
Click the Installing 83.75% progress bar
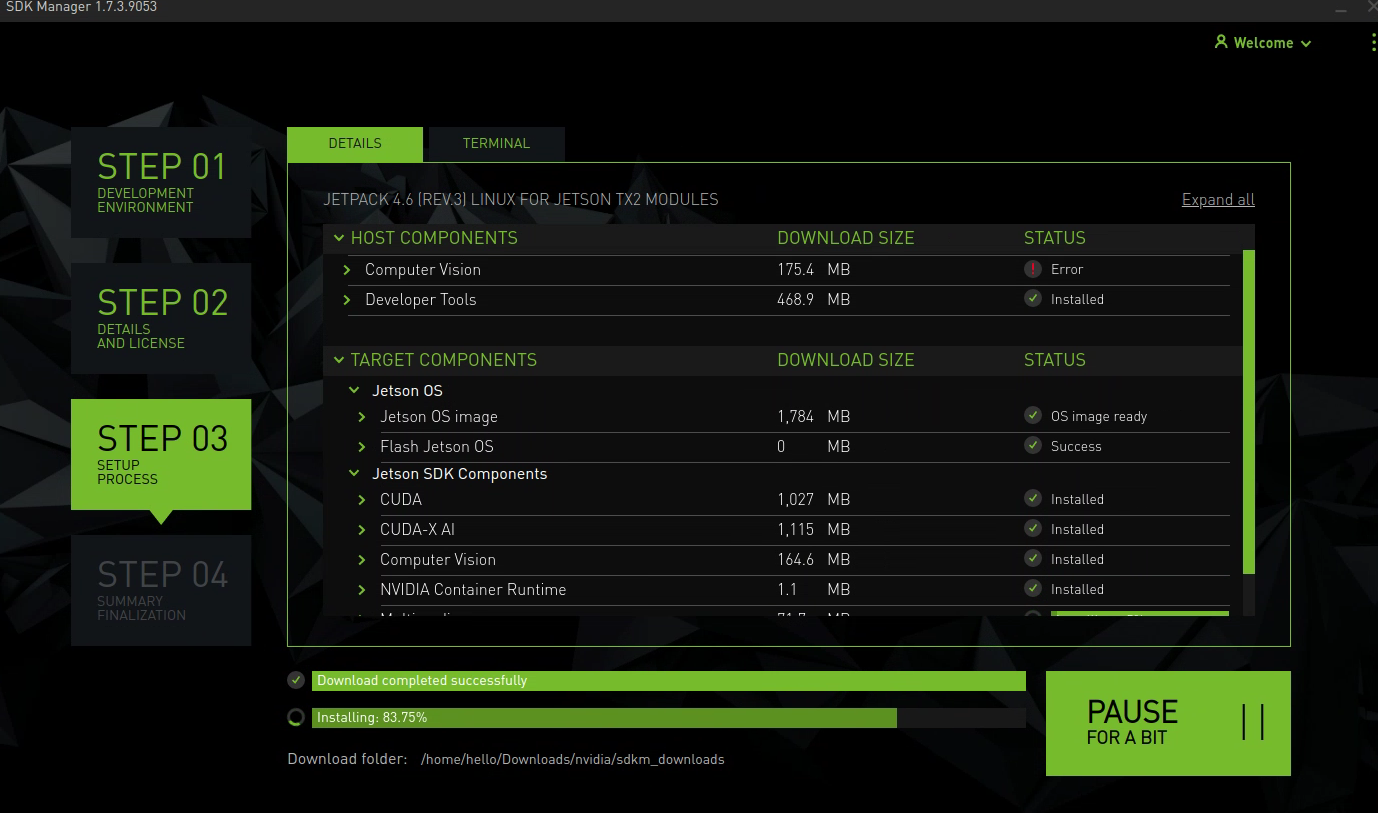668,717
